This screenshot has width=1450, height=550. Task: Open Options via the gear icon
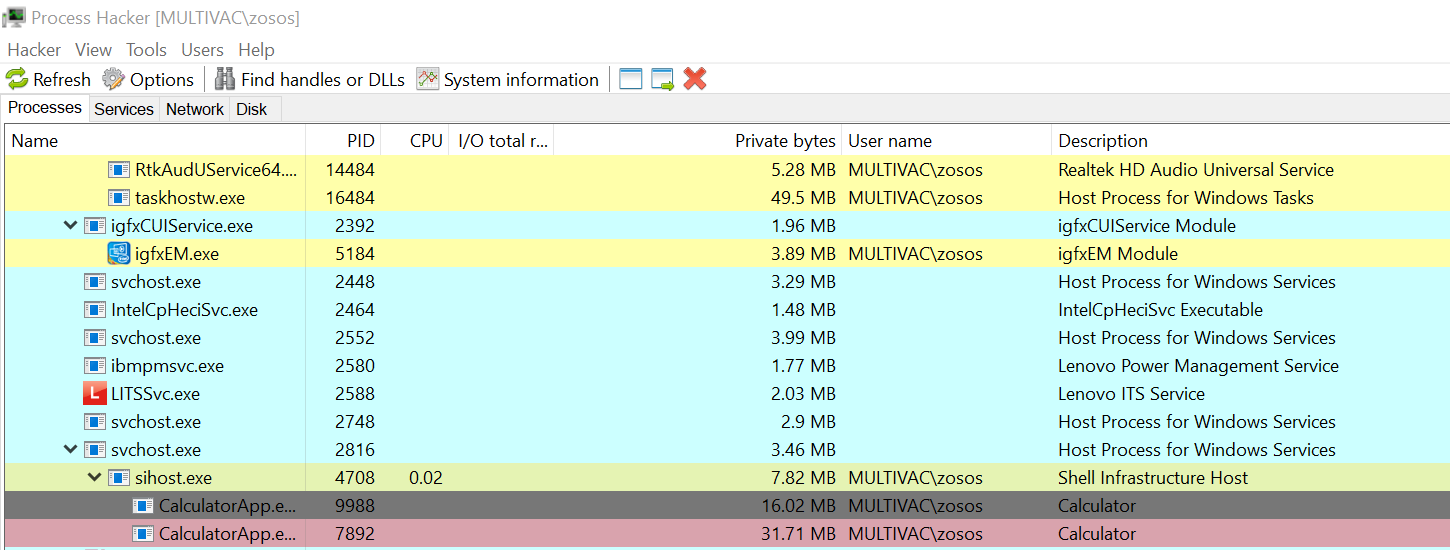(x=114, y=79)
